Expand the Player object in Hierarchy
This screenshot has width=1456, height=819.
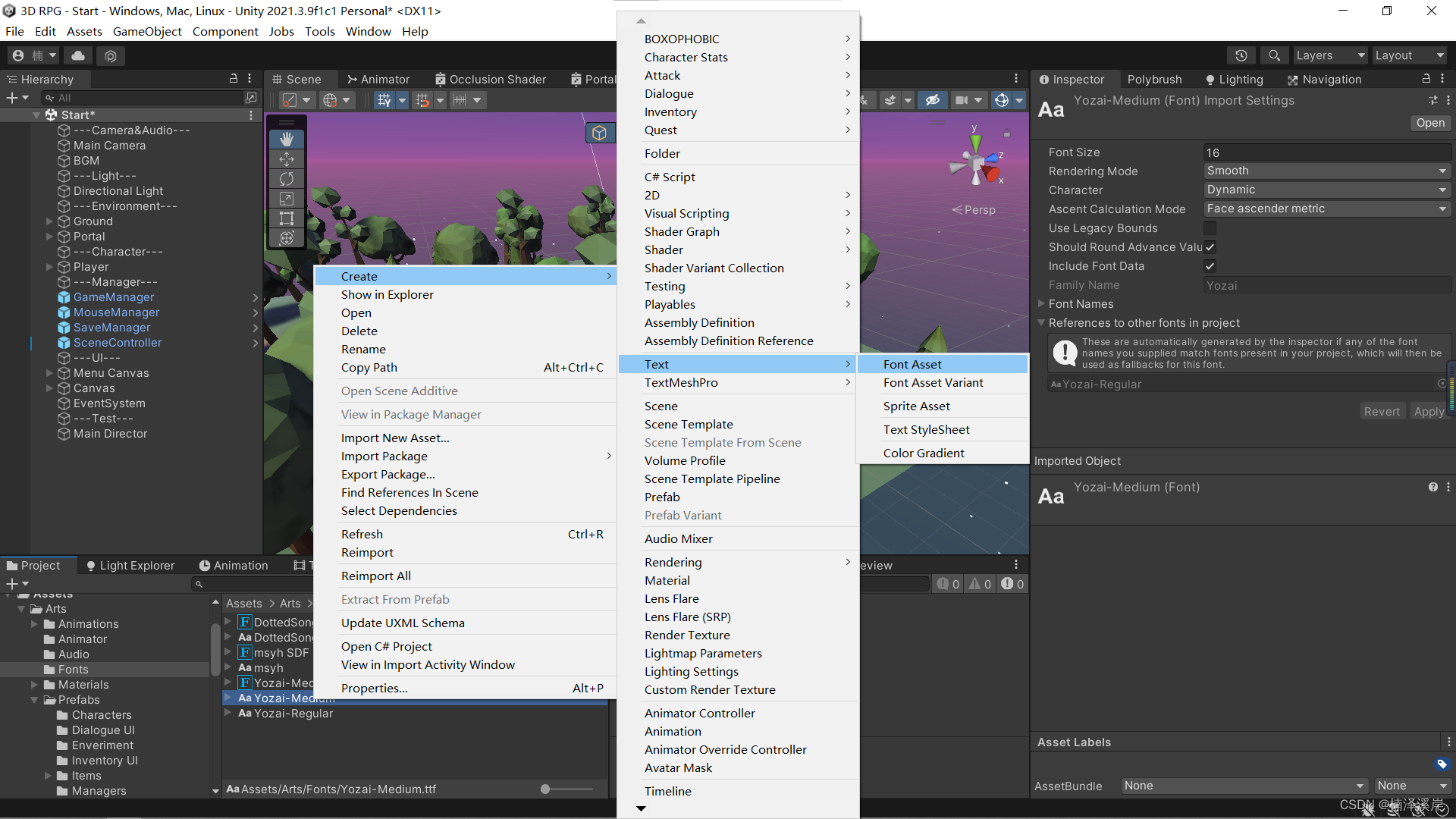pyautogui.click(x=49, y=267)
